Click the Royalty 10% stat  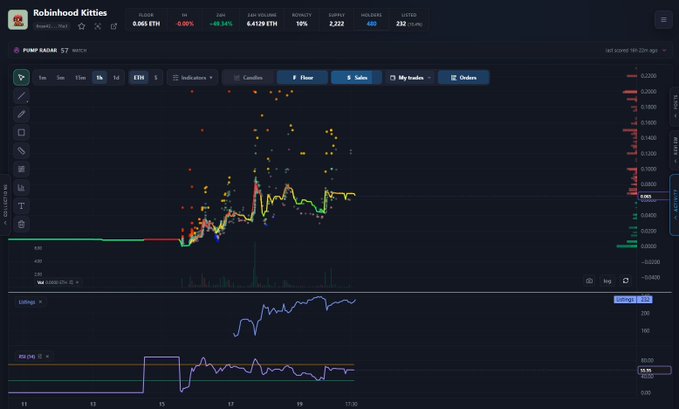coord(301,20)
